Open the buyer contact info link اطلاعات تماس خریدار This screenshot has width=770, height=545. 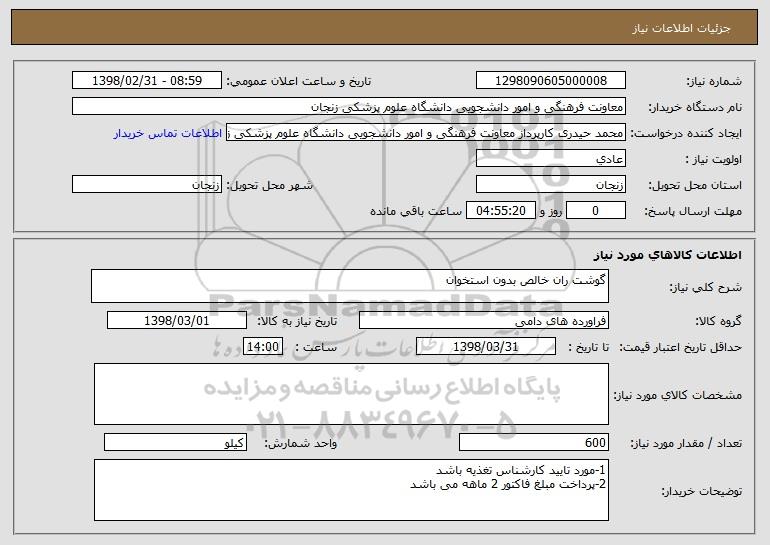click(167, 134)
